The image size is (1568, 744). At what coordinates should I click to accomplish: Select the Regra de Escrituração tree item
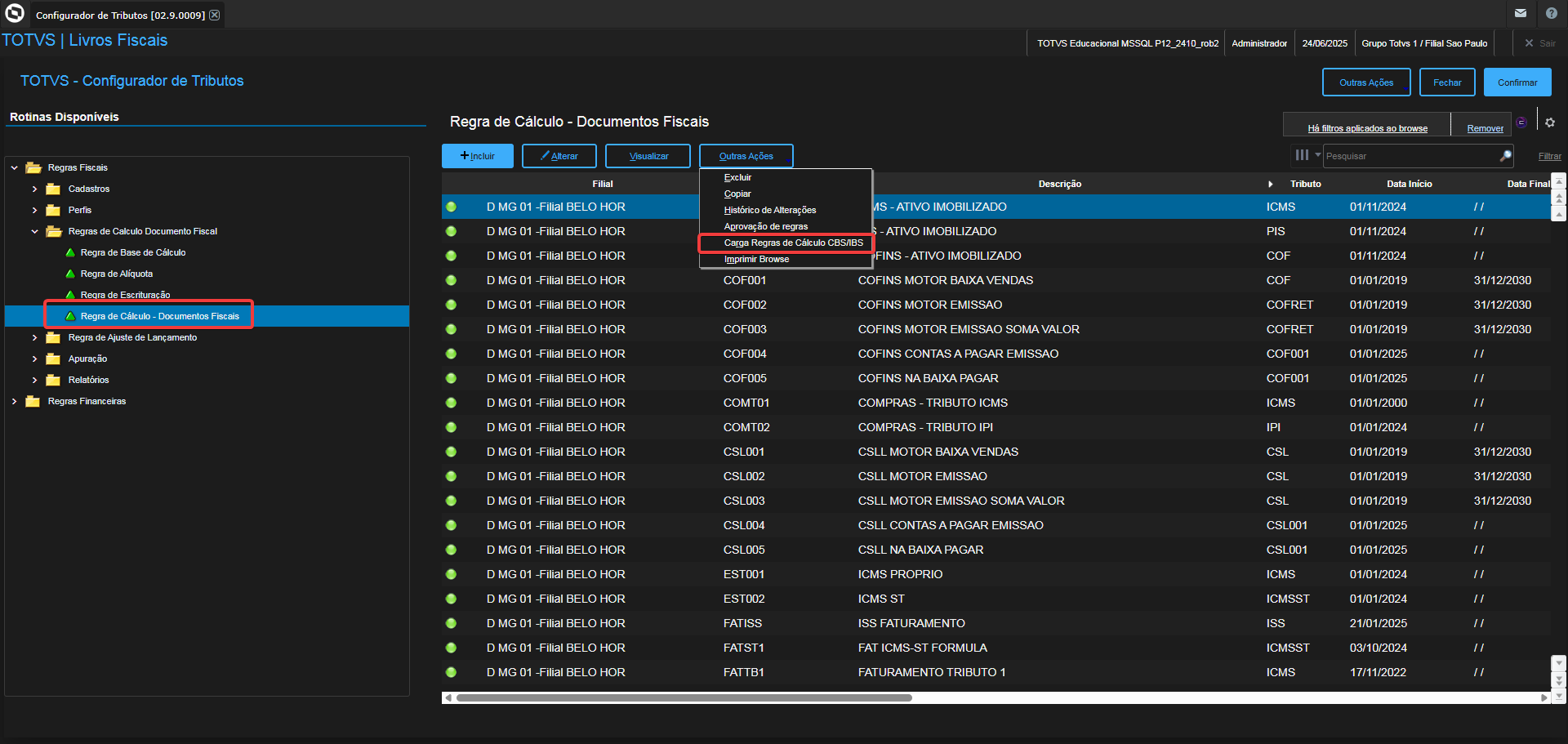click(125, 295)
